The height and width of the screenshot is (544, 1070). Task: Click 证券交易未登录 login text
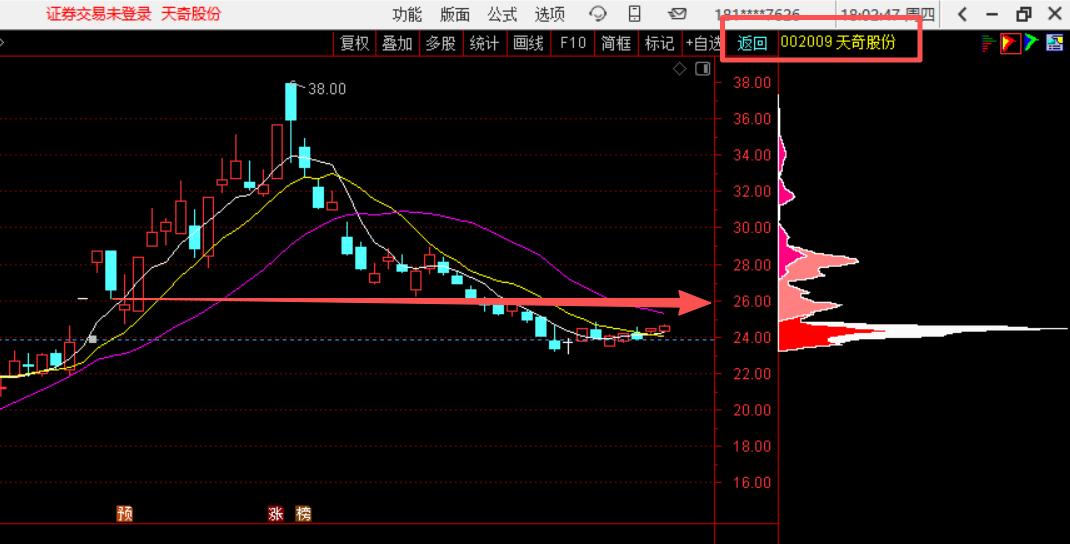click(x=99, y=14)
